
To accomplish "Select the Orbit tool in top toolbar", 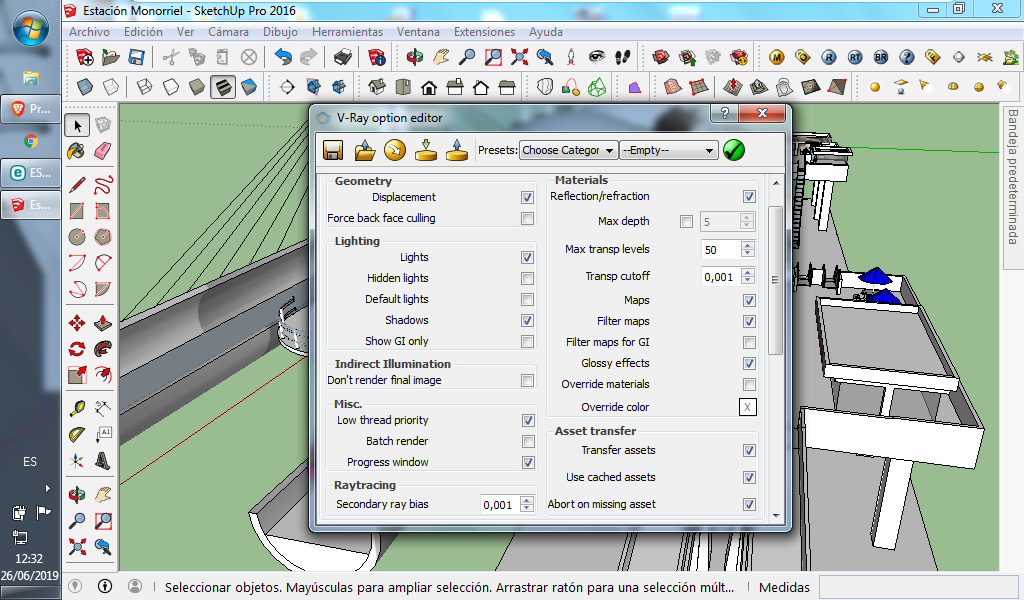I will pos(415,57).
